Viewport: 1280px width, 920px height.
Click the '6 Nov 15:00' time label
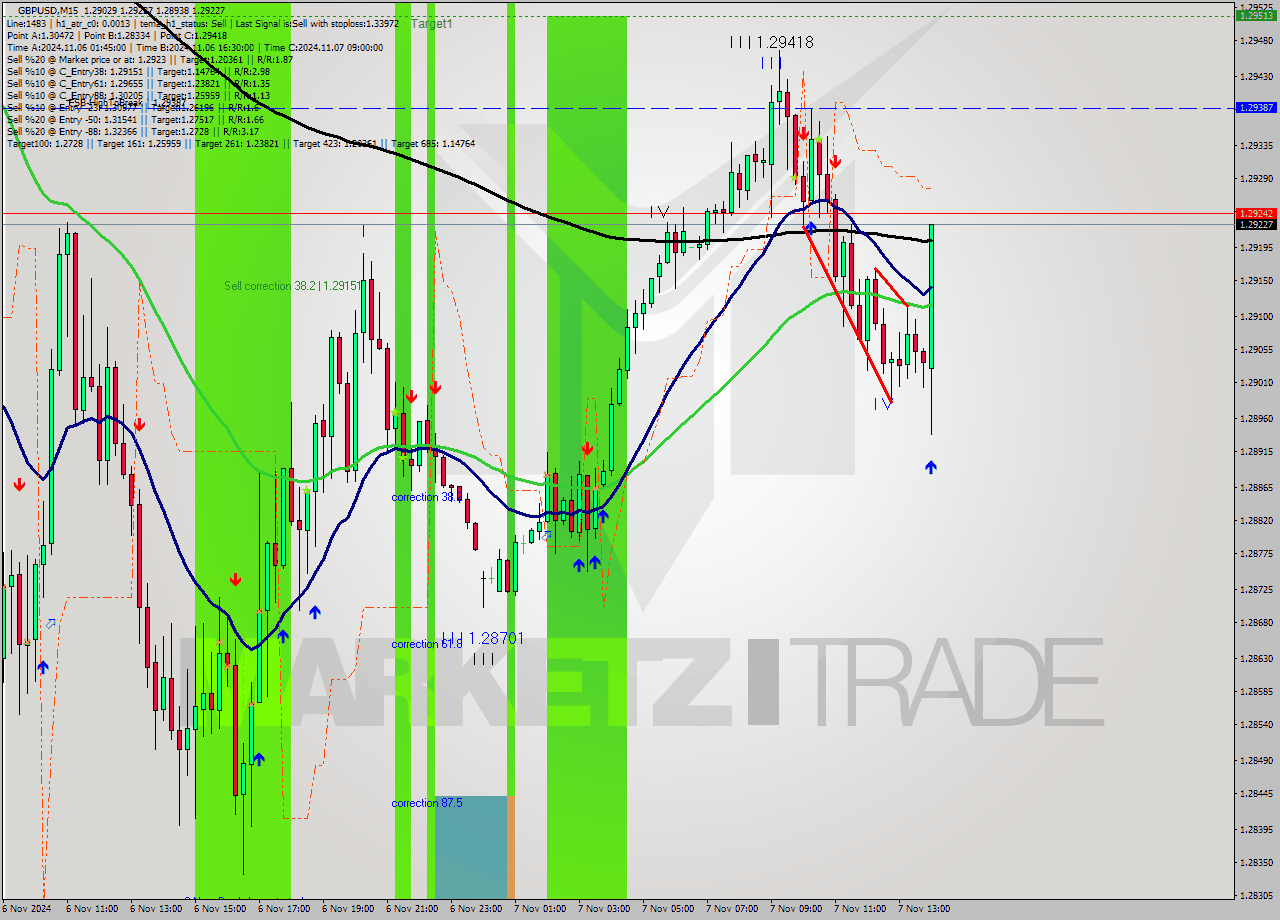pyautogui.click(x=220, y=909)
